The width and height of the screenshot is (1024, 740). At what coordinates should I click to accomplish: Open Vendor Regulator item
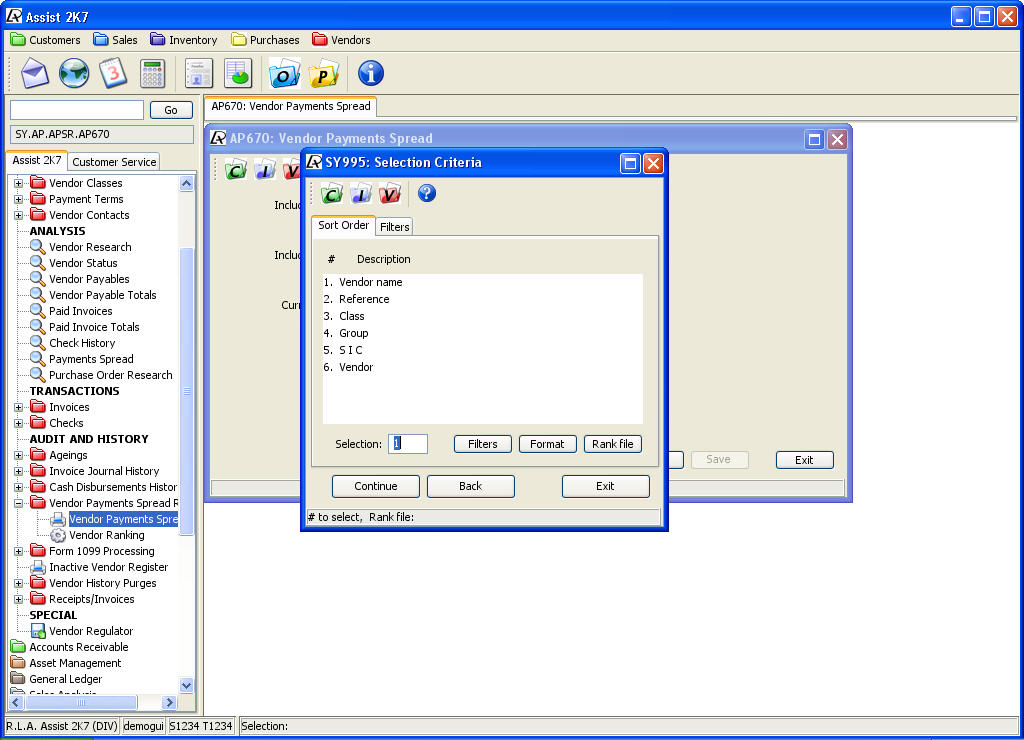81,631
